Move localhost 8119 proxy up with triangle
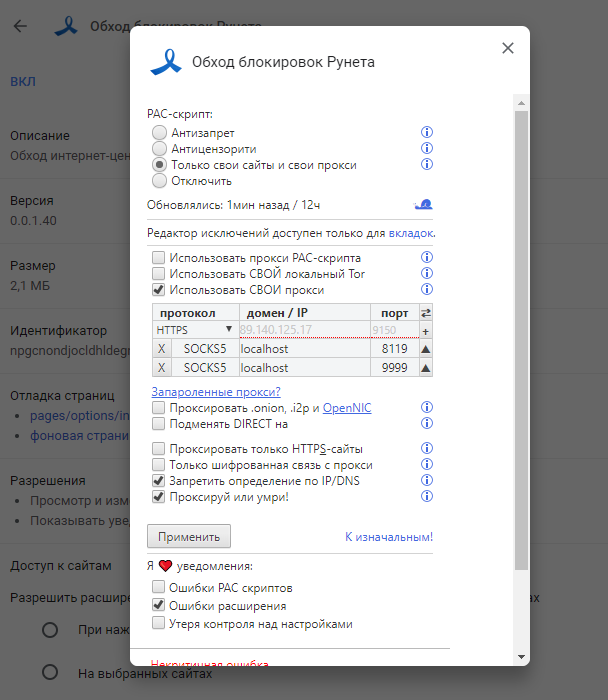 426,349
